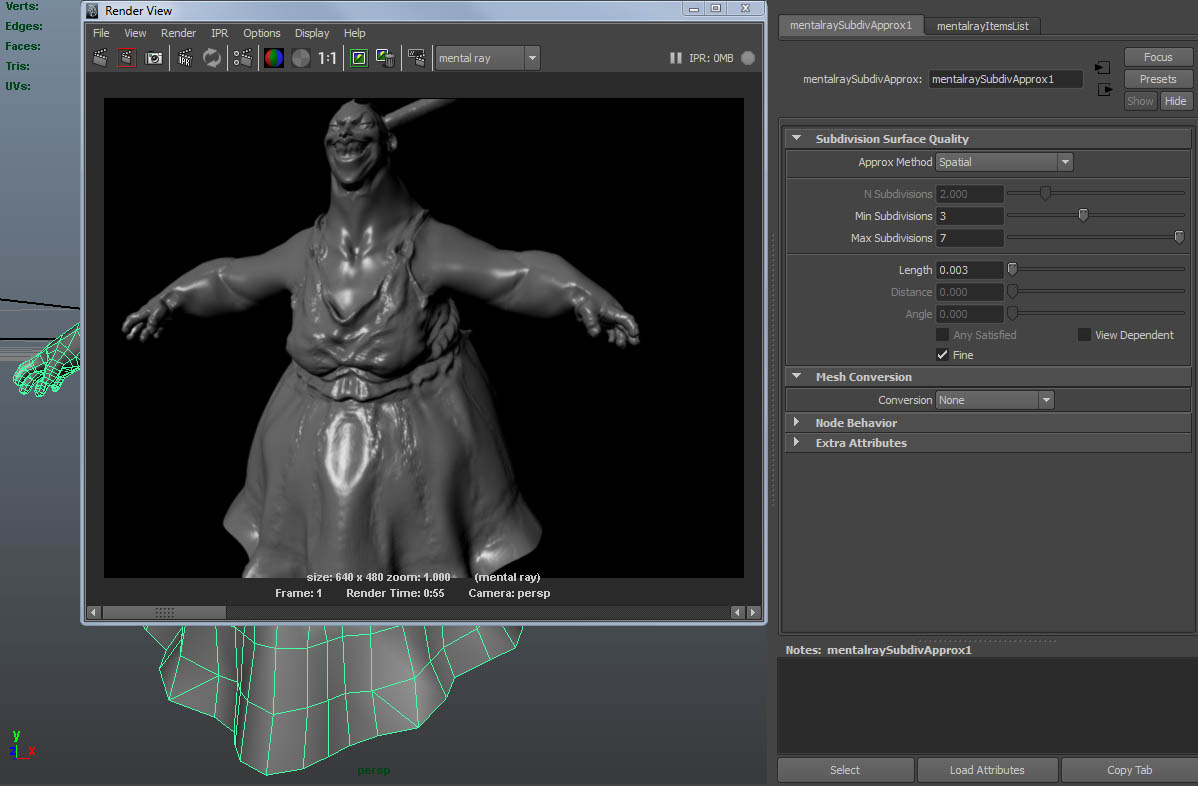Switch to mentalraySubdivApprox1 tab
Image resolution: width=1198 pixels, height=786 pixels.
pos(850,25)
